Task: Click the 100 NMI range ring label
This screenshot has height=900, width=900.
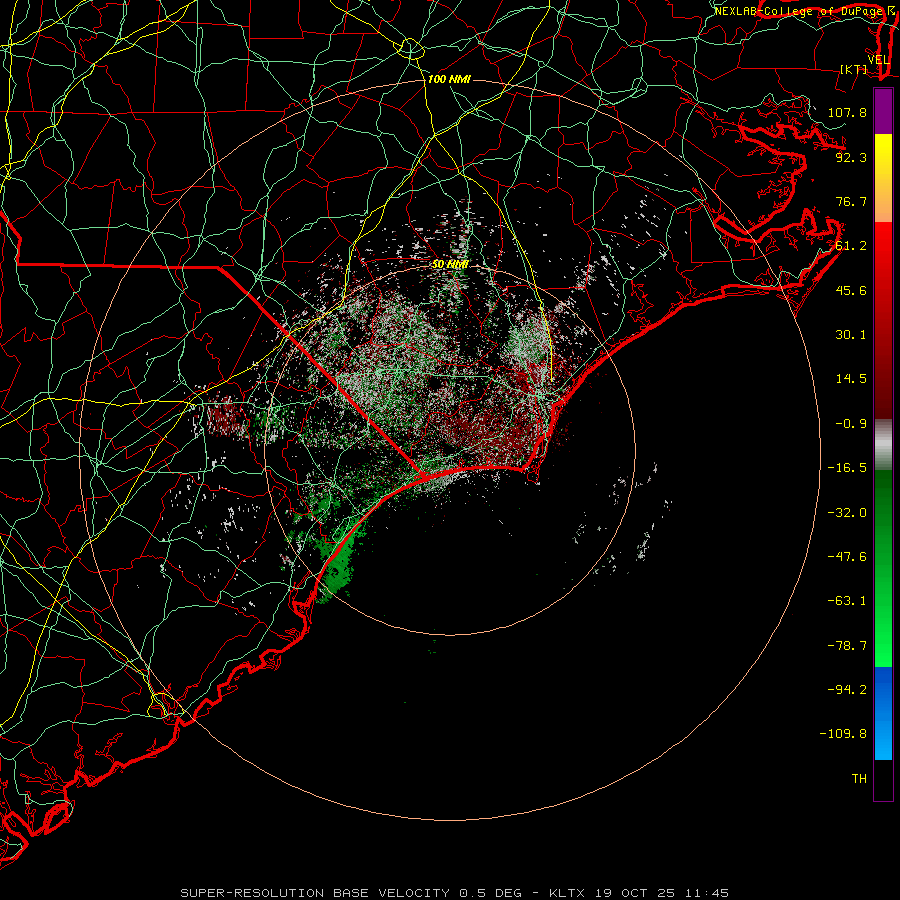Action: point(449,79)
